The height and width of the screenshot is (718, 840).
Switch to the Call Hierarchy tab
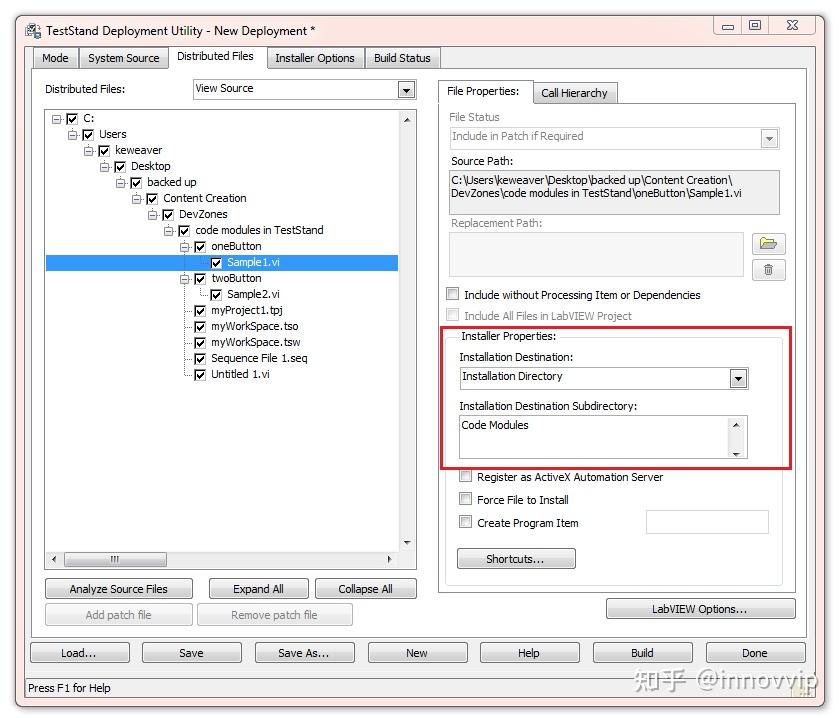tap(574, 93)
